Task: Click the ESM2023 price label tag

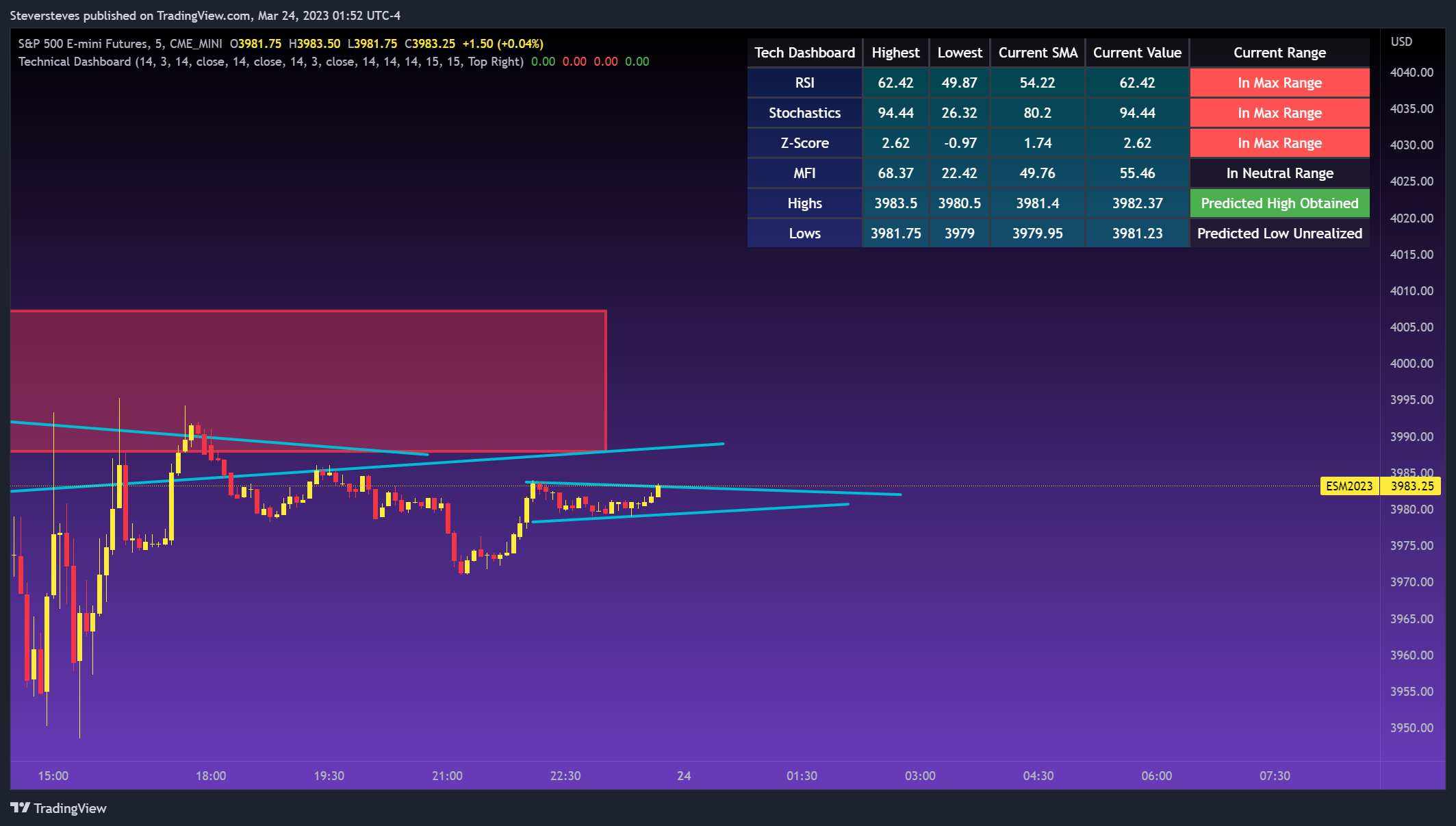Action: click(1349, 486)
